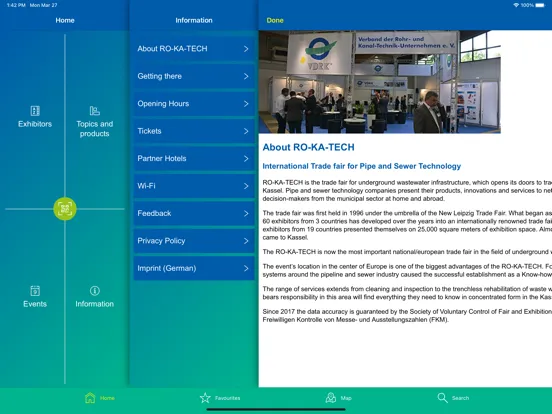Open the Exhibitors icon on Home

pyautogui.click(x=35, y=111)
